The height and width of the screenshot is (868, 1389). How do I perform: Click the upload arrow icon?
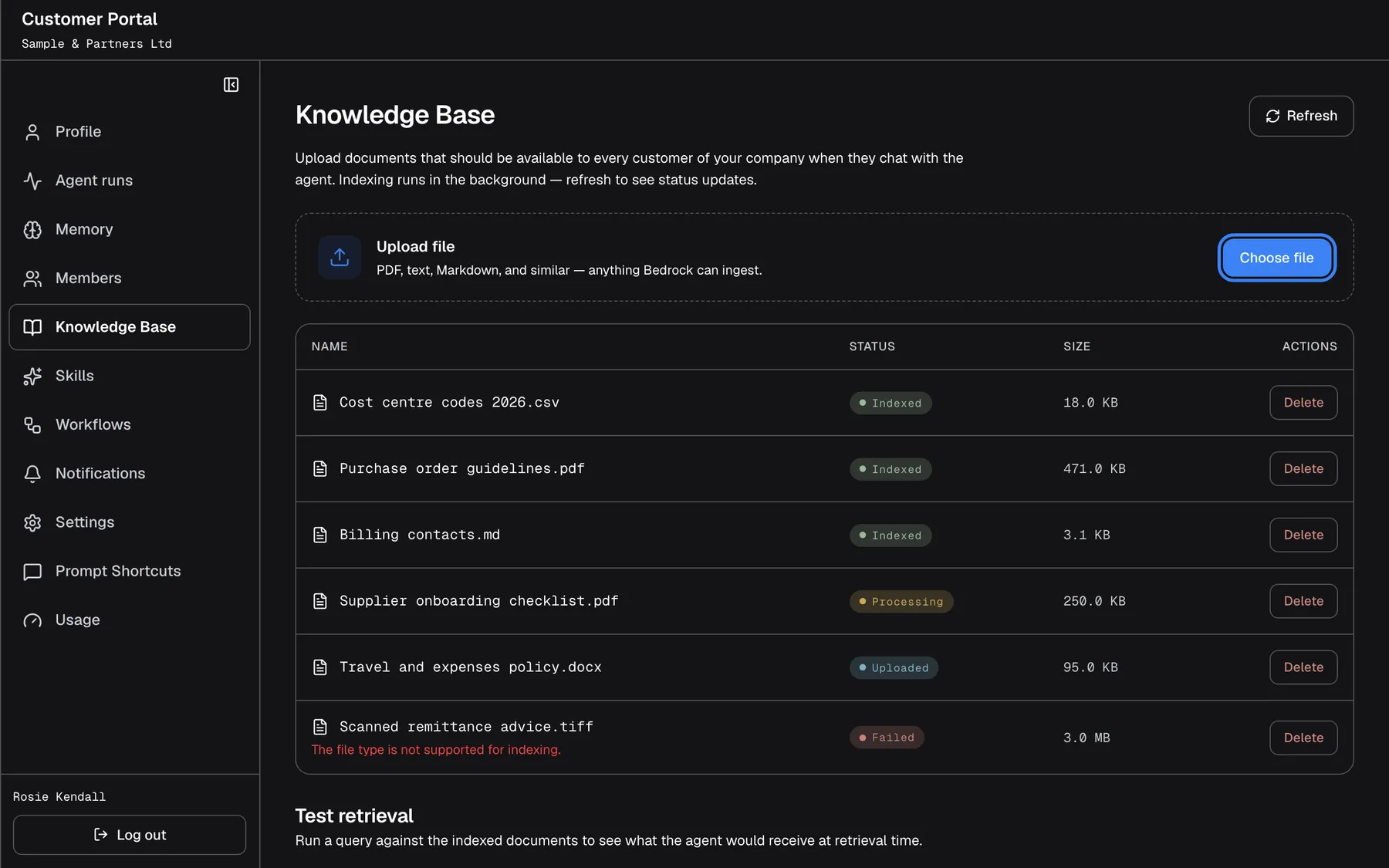[x=340, y=258]
